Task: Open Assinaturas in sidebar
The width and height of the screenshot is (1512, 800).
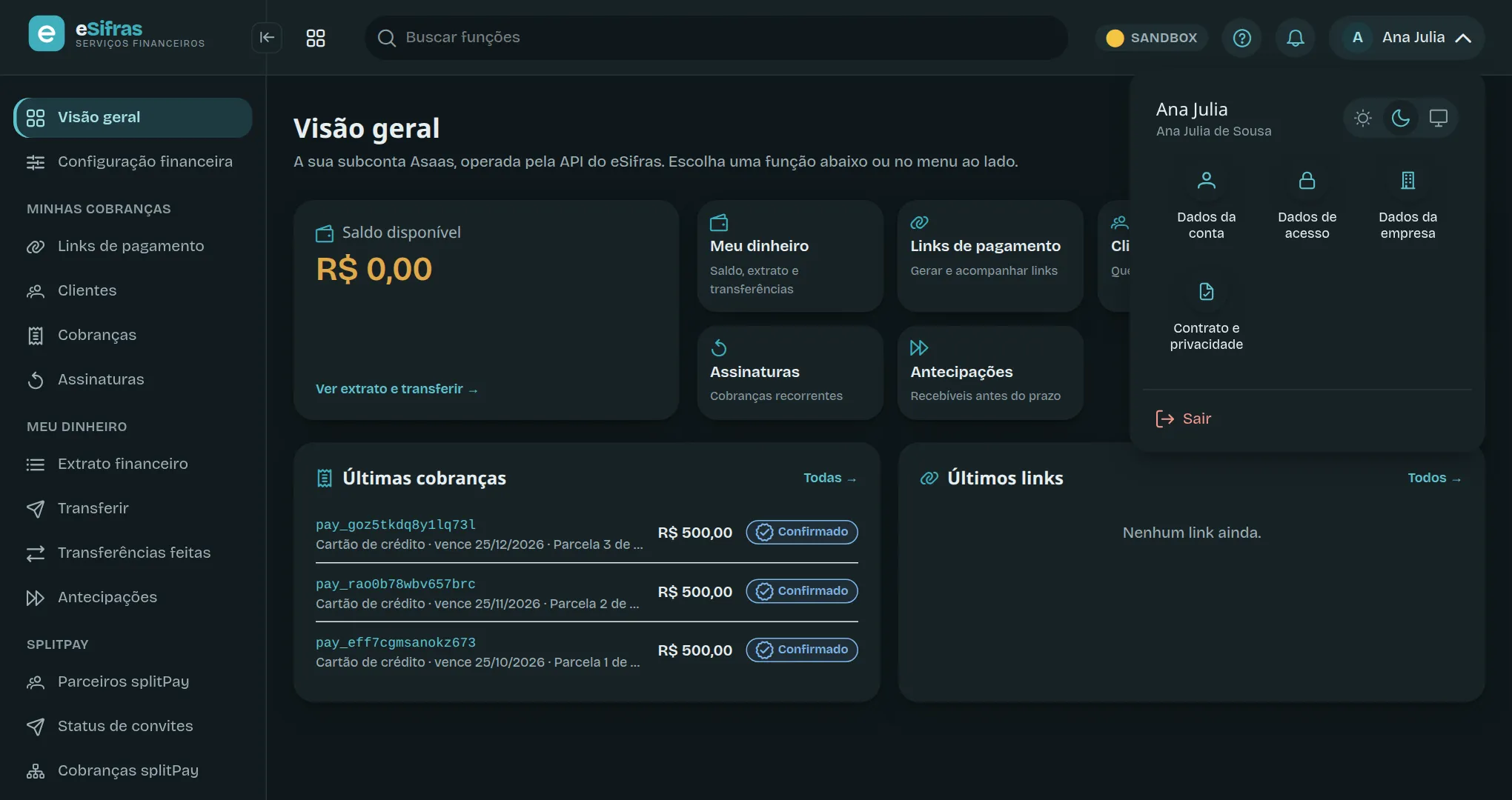Action: coord(133,379)
